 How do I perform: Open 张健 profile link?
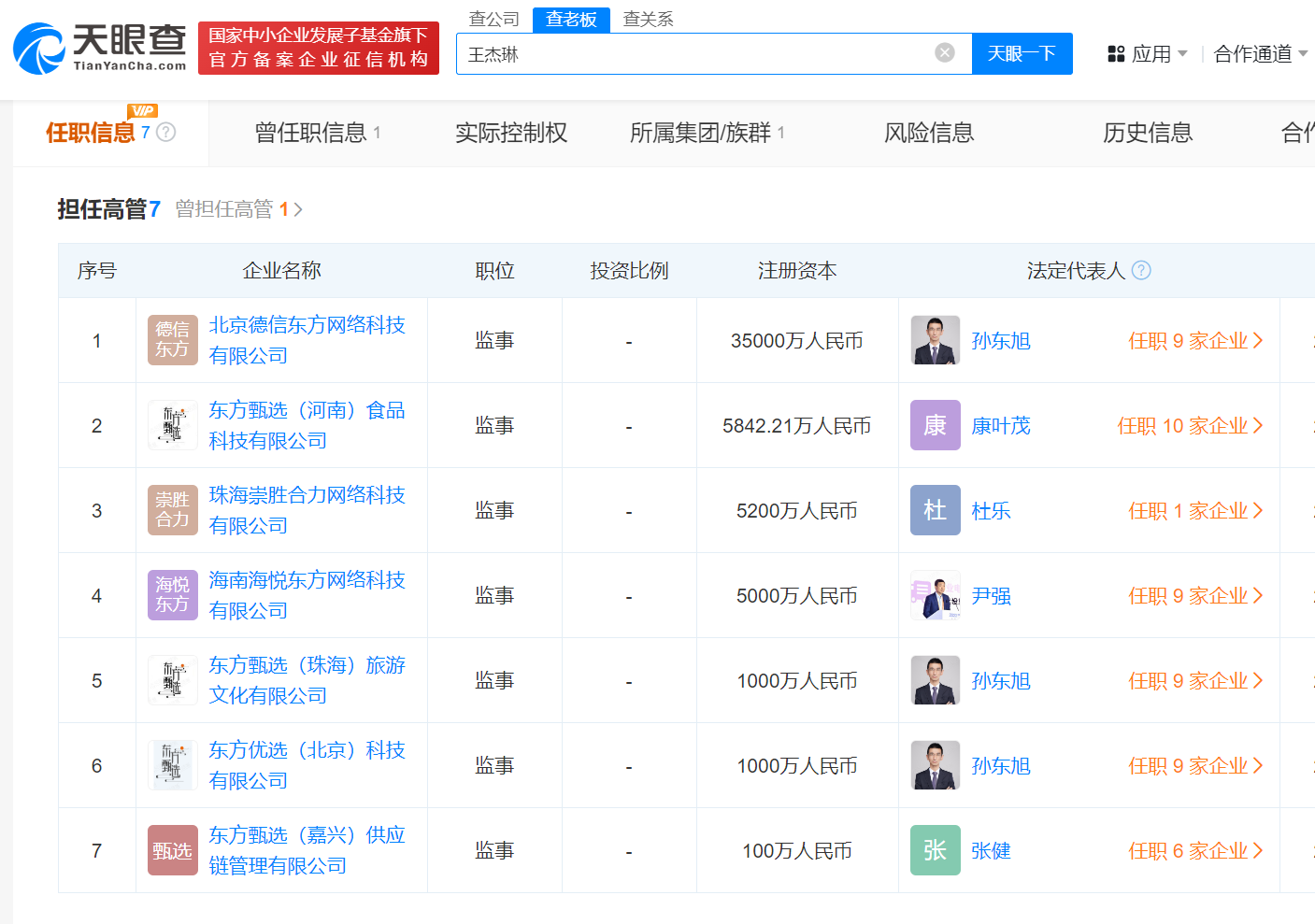[991, 851]
